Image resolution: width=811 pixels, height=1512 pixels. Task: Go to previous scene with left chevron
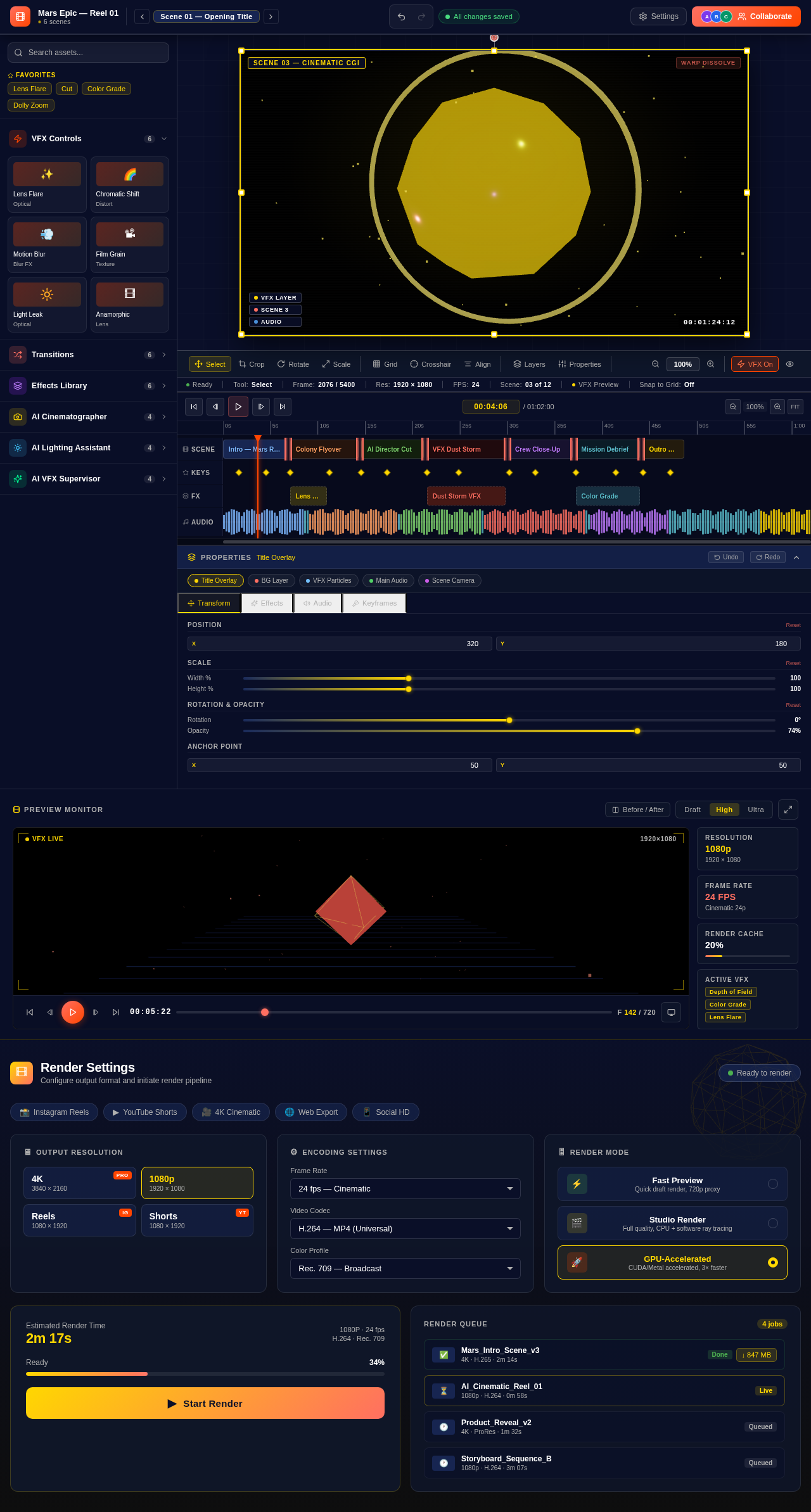[142, 16]
